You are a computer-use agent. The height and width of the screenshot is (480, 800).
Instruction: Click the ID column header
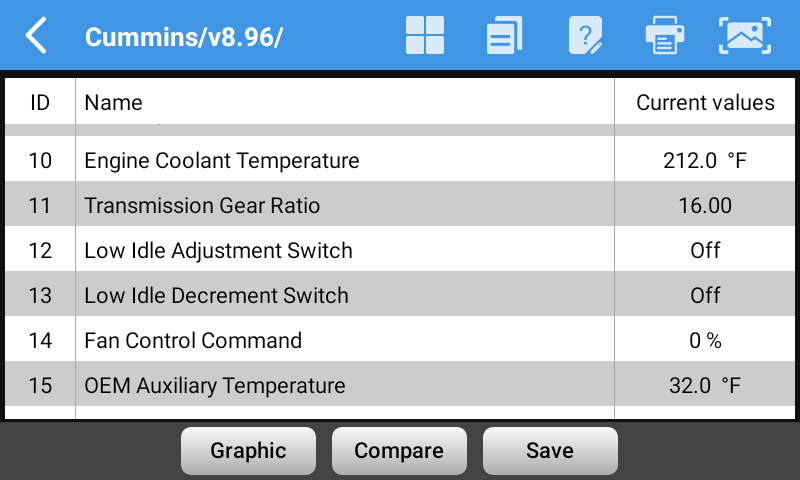click(x=40, y=102)
